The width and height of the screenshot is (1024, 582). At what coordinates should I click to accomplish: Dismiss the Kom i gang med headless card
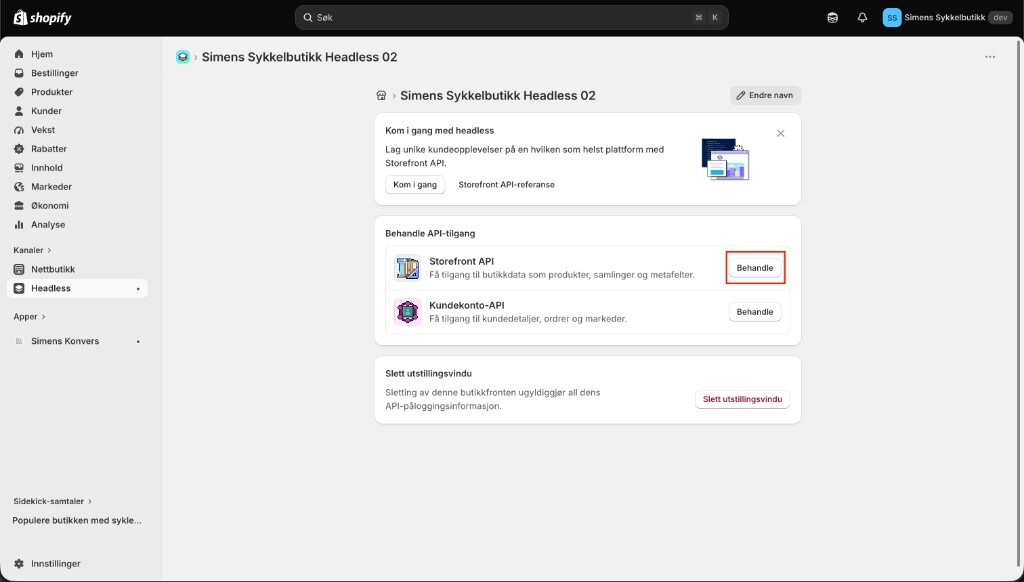pos(780,133)
